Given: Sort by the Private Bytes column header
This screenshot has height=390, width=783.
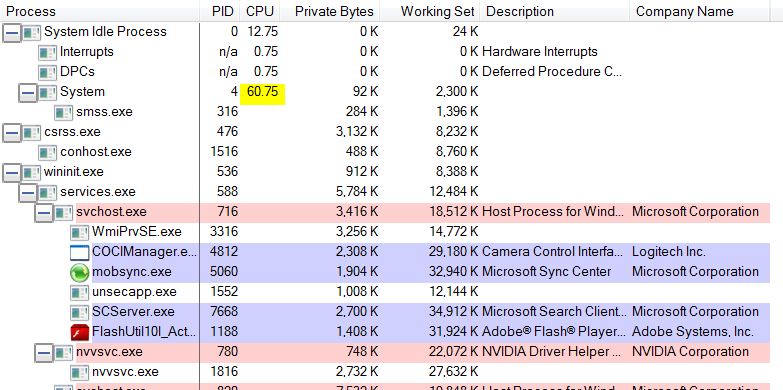Looking at the screenshot, I should (334, 11).
